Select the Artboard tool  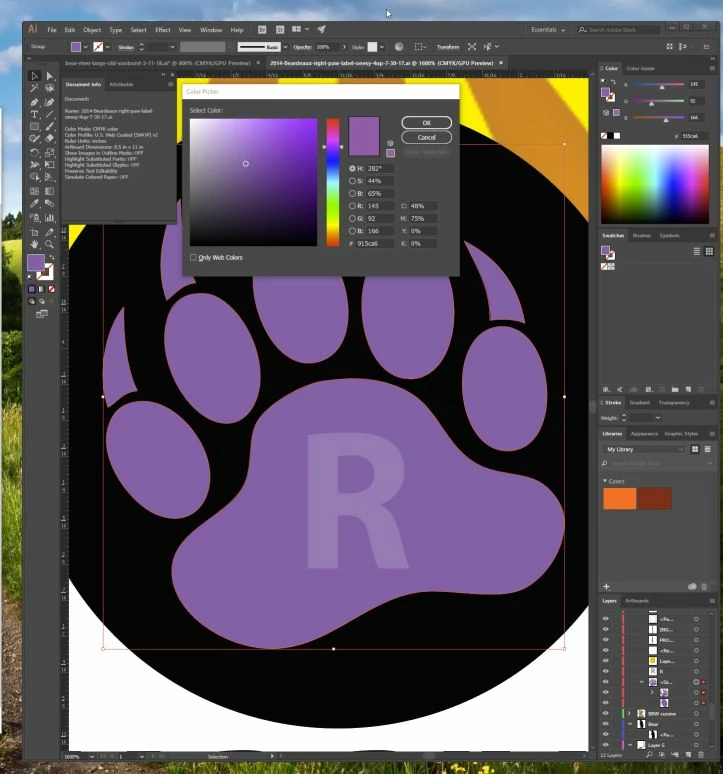coord(35,232)
